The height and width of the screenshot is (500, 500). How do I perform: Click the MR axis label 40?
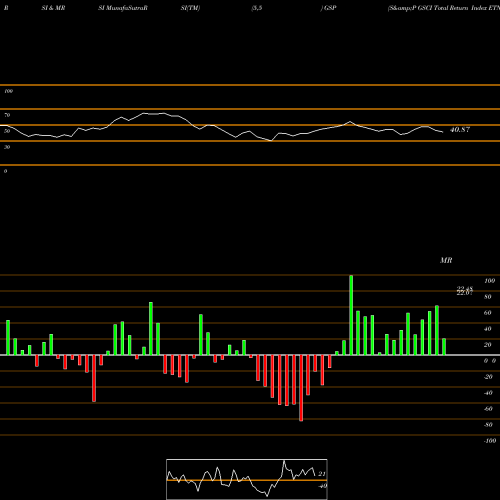488,329
